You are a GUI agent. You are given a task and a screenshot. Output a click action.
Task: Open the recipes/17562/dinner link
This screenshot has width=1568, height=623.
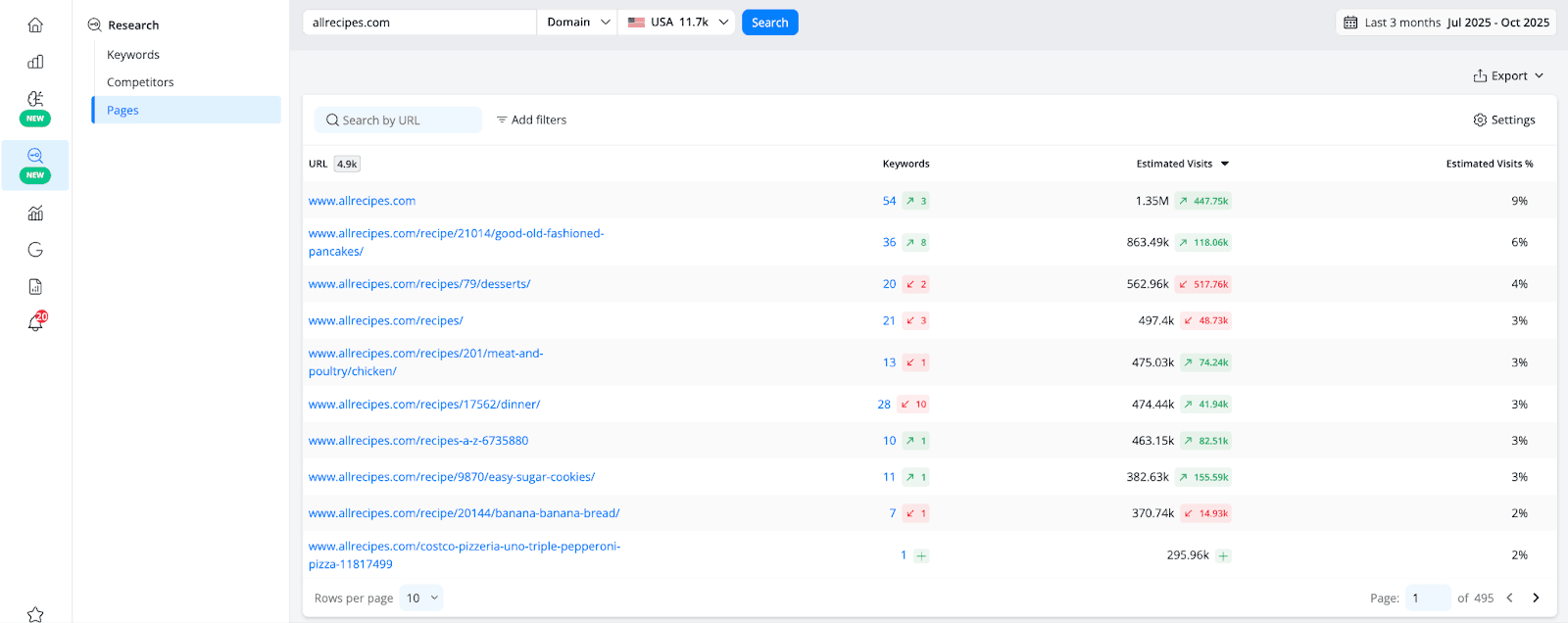click(x=424, y=405)
